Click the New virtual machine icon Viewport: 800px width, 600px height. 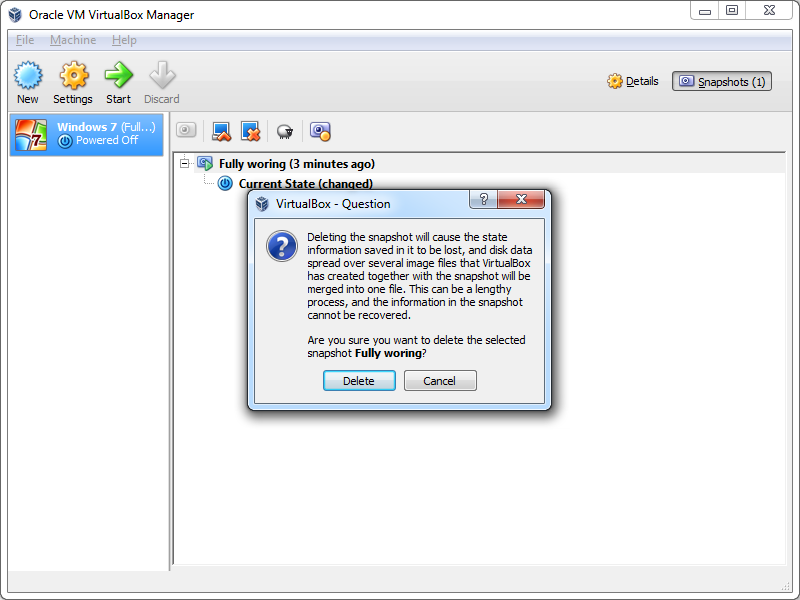(x=28, y=77)
